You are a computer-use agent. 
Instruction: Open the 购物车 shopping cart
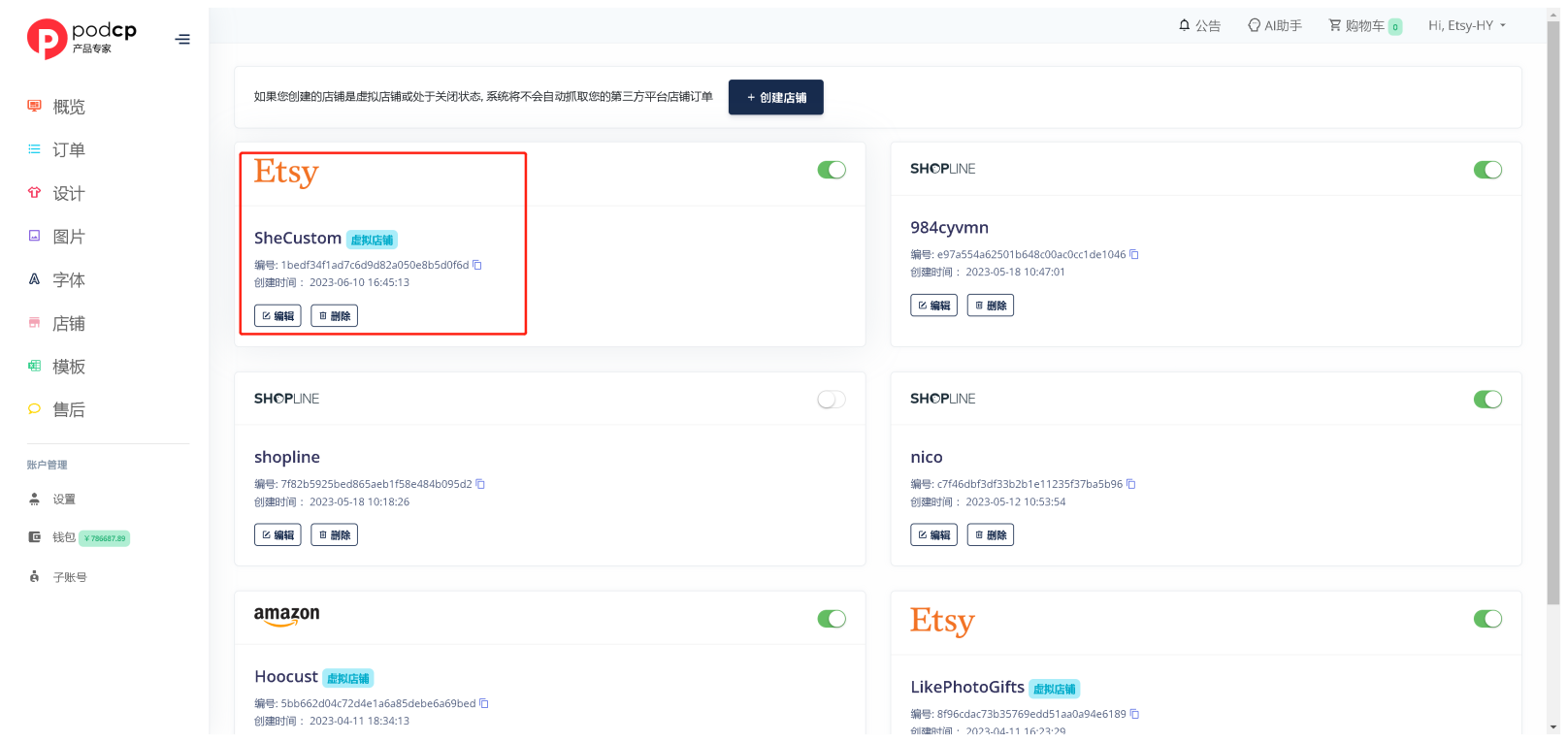click(x=1365, y=26)
